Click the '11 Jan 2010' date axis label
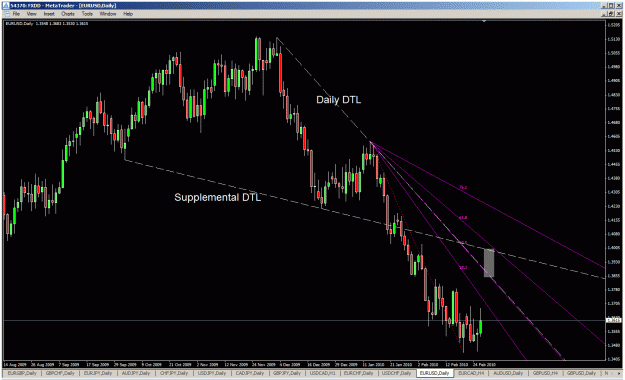 373,364
